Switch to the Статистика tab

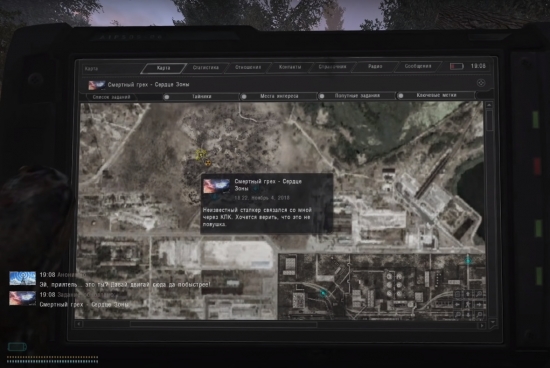206,67
